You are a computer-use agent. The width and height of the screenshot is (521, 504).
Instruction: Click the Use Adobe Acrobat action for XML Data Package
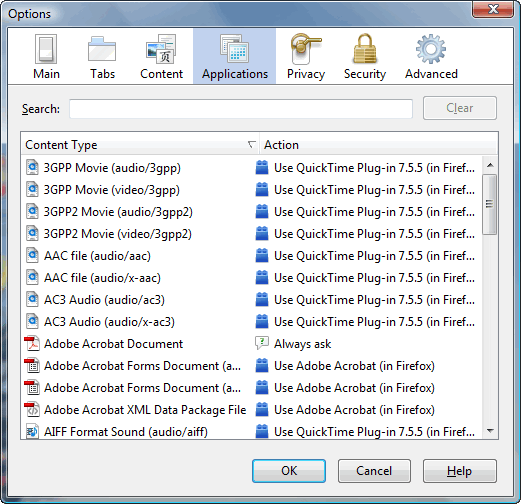(x=354, y=410)
